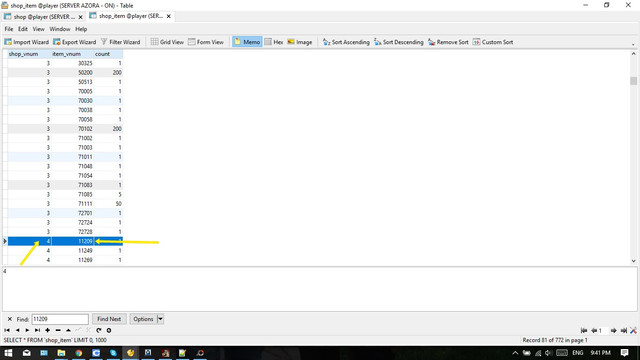This screenshot has width=640, height=360.
Task: Open the Help menu
Action: click(81, 29)
